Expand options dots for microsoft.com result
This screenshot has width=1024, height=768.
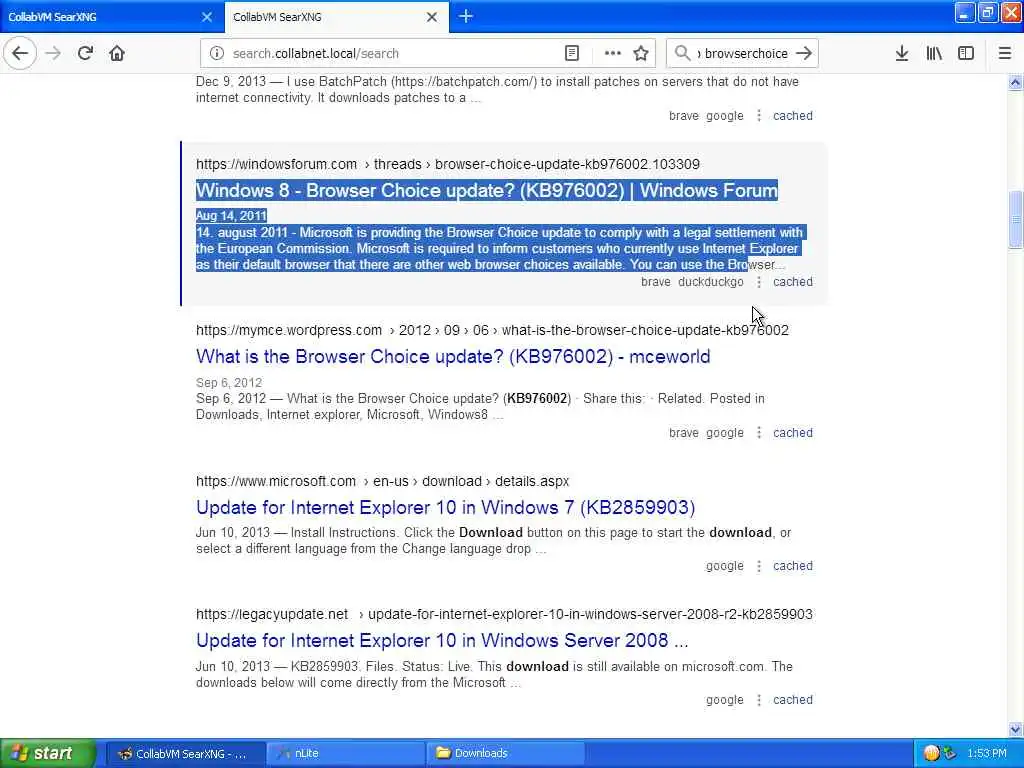[759, 566]
